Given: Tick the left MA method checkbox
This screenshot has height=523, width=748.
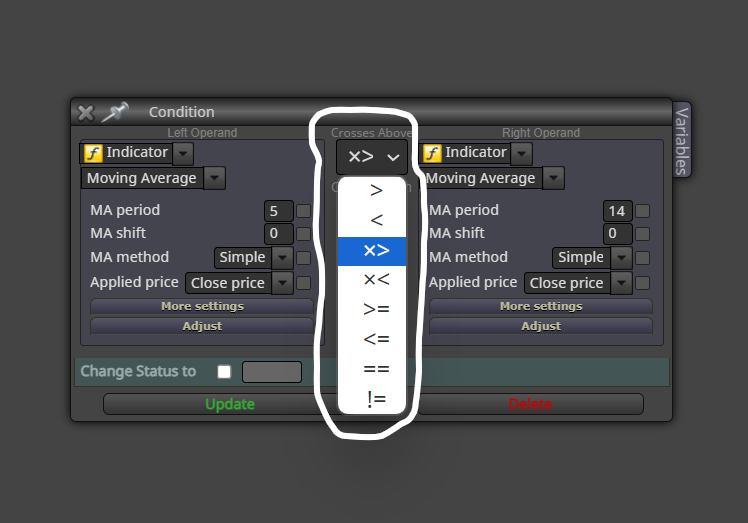Looking at the screenshot, I should tap(303, 258).
